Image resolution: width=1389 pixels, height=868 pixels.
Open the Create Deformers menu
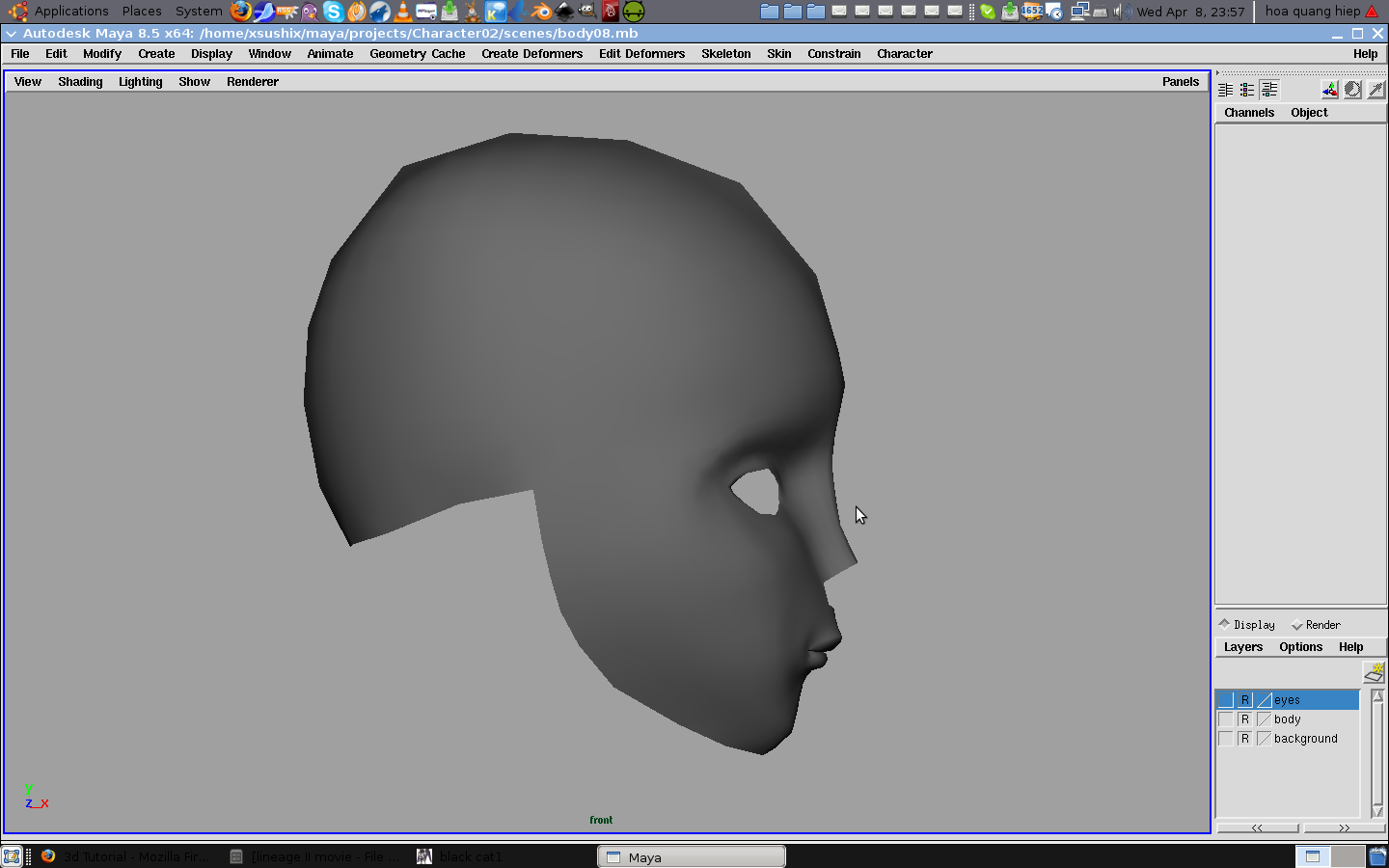pyautogui.click(x=532, y=54)
